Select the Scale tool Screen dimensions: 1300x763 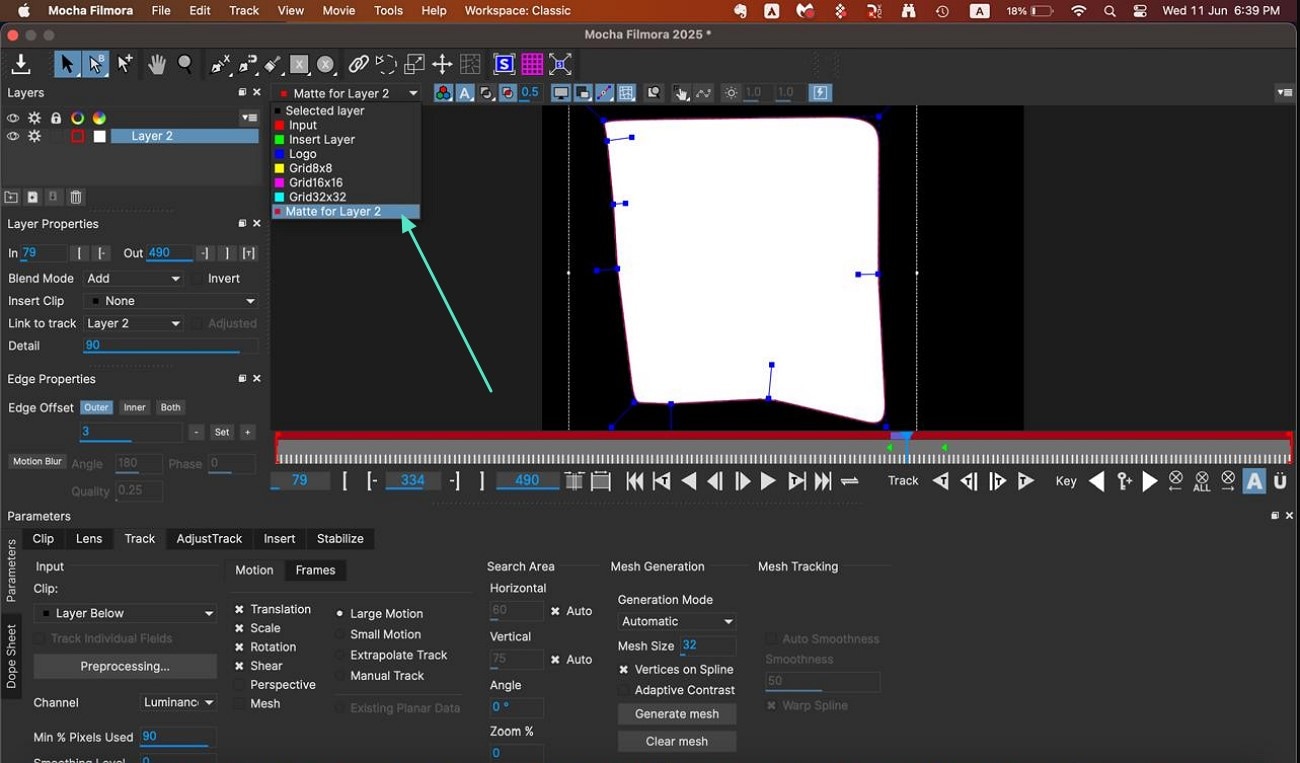tap(414, 65)
